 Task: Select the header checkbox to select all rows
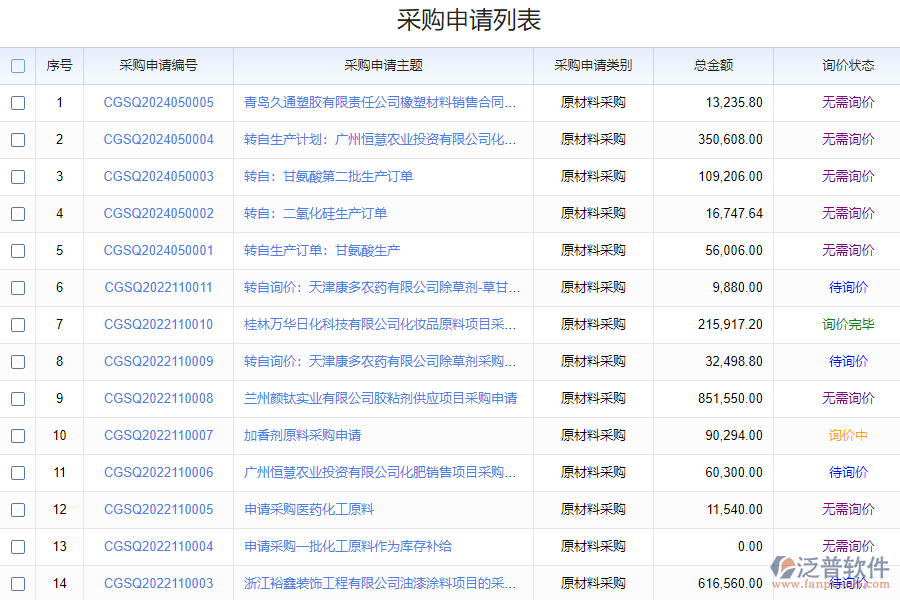pos(17,65)
